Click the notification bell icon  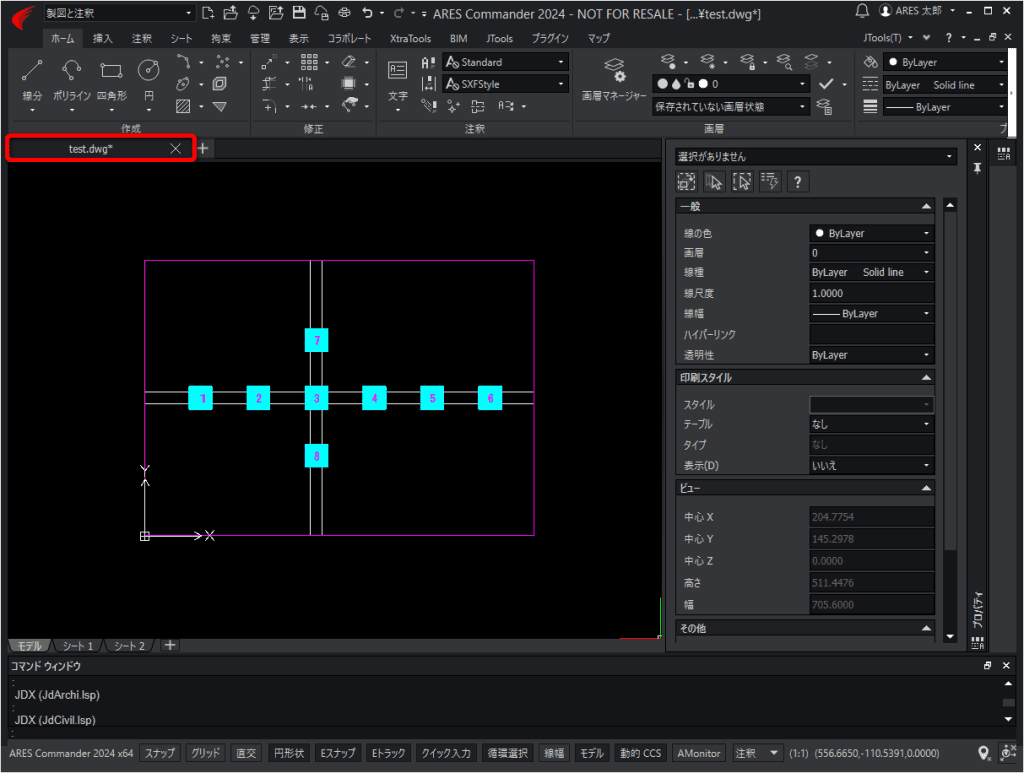862,10
